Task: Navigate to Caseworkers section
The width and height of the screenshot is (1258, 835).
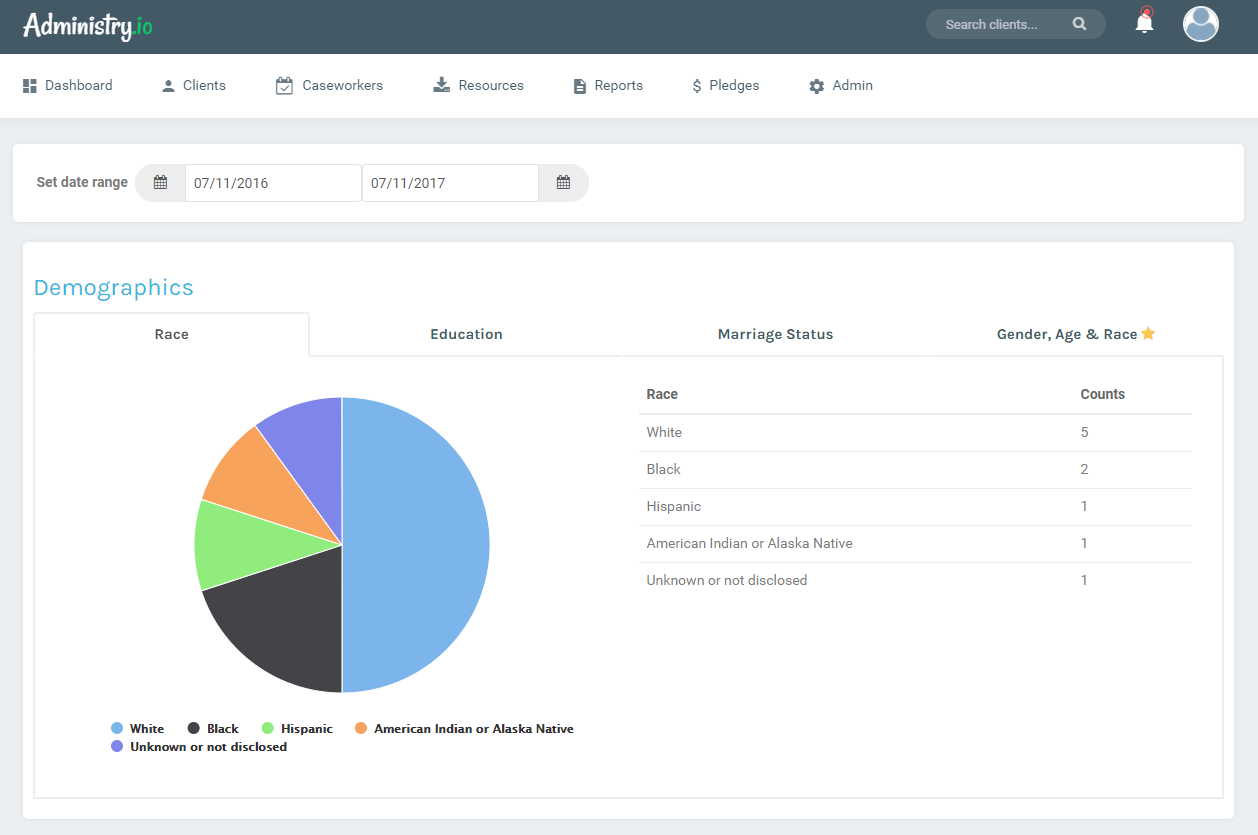Action: click(x=329, y=86)
